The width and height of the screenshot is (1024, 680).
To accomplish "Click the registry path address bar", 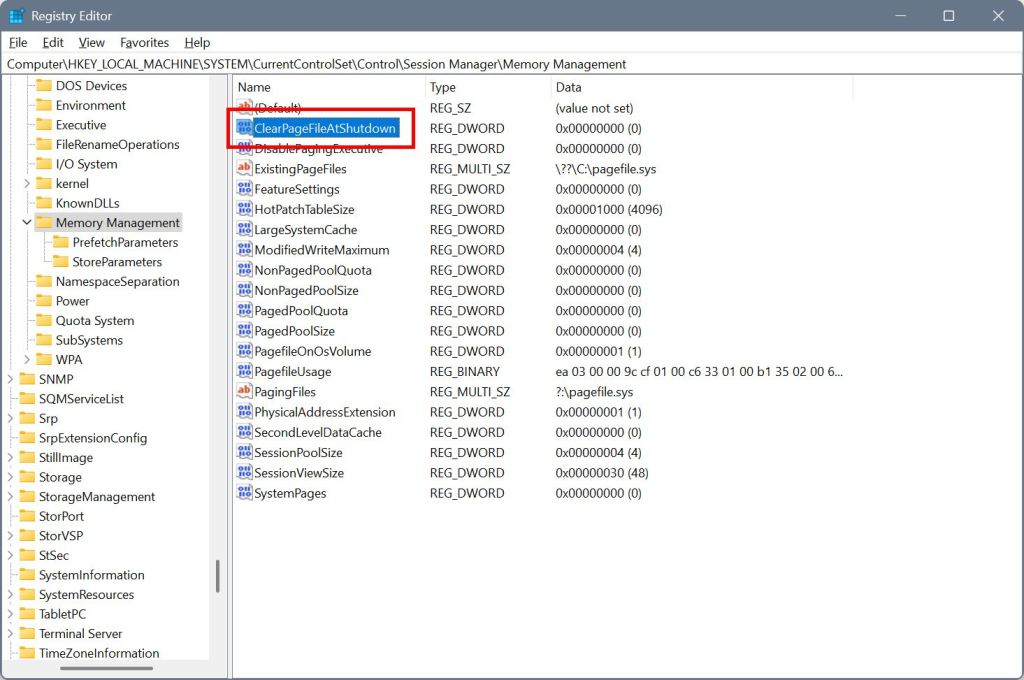I will [x=512, y=64].
